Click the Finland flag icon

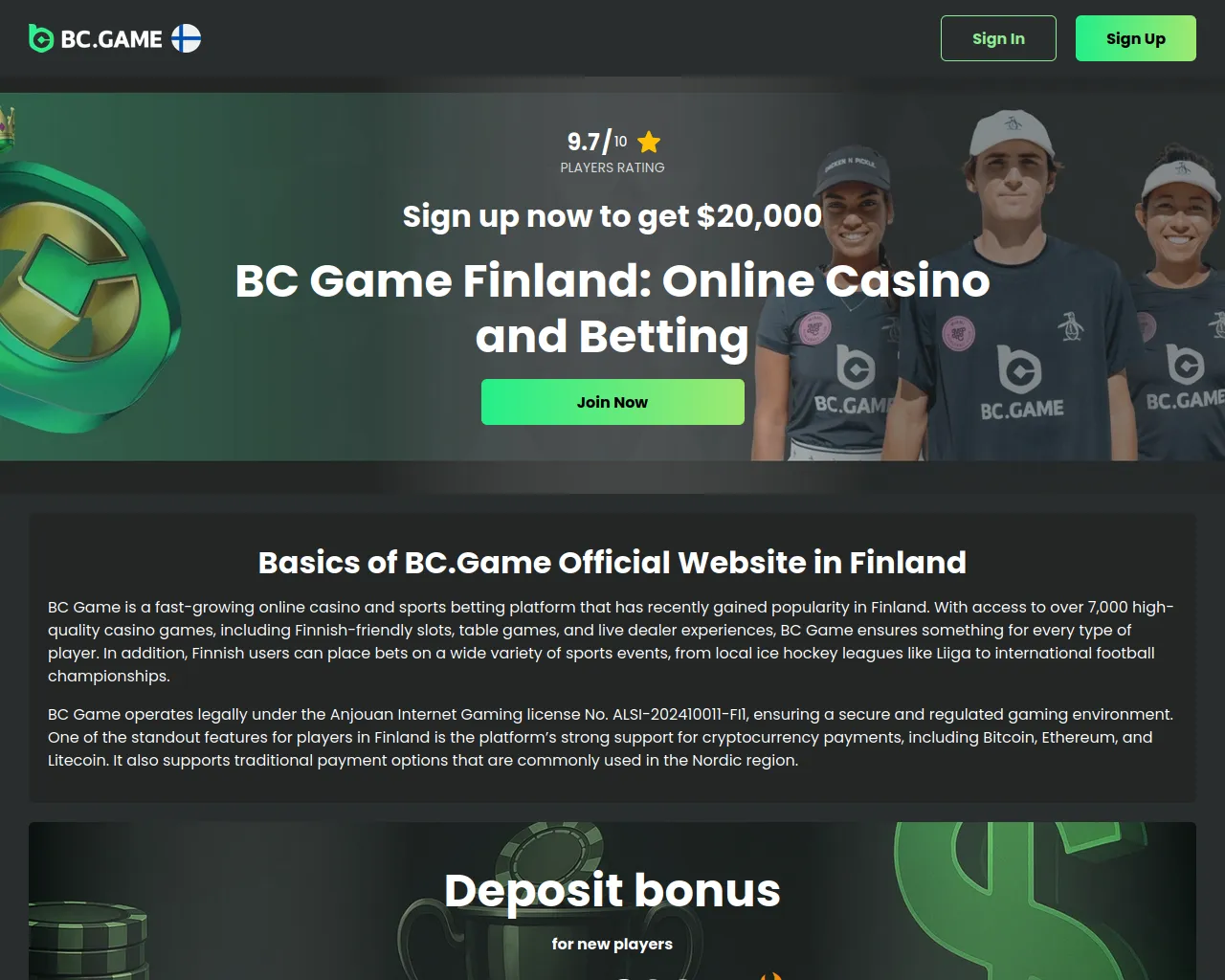(186, 38)
